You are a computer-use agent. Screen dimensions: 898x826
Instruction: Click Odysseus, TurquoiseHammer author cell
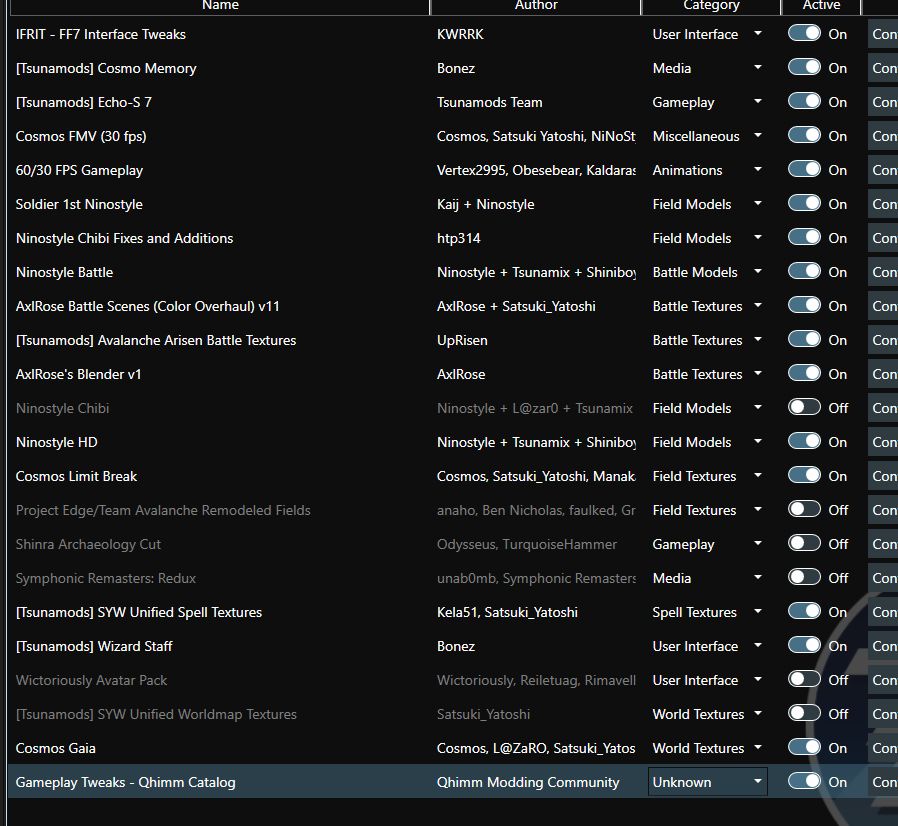click(x=526, y=544)
